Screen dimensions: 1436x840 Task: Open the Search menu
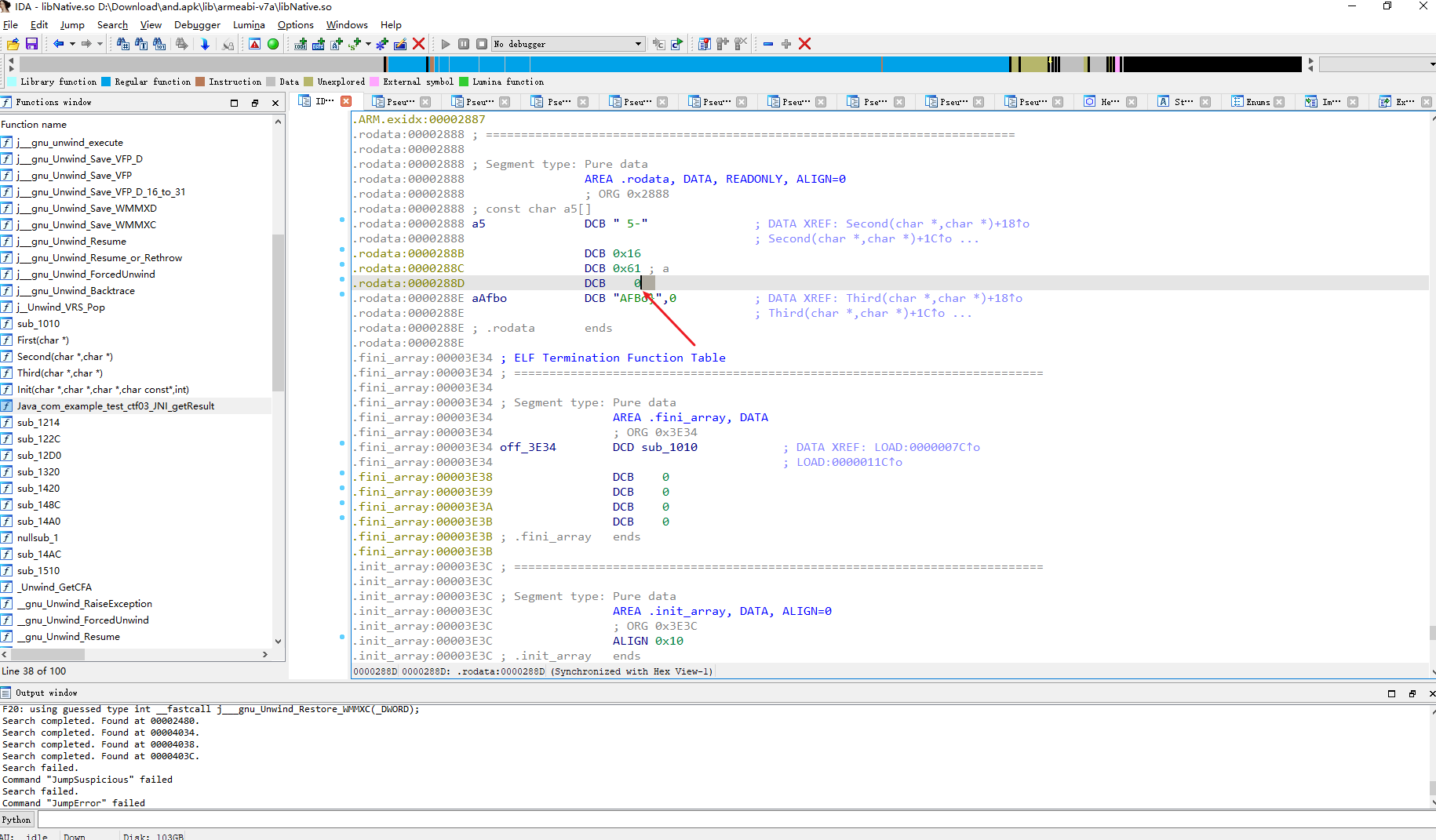[112, 25]
